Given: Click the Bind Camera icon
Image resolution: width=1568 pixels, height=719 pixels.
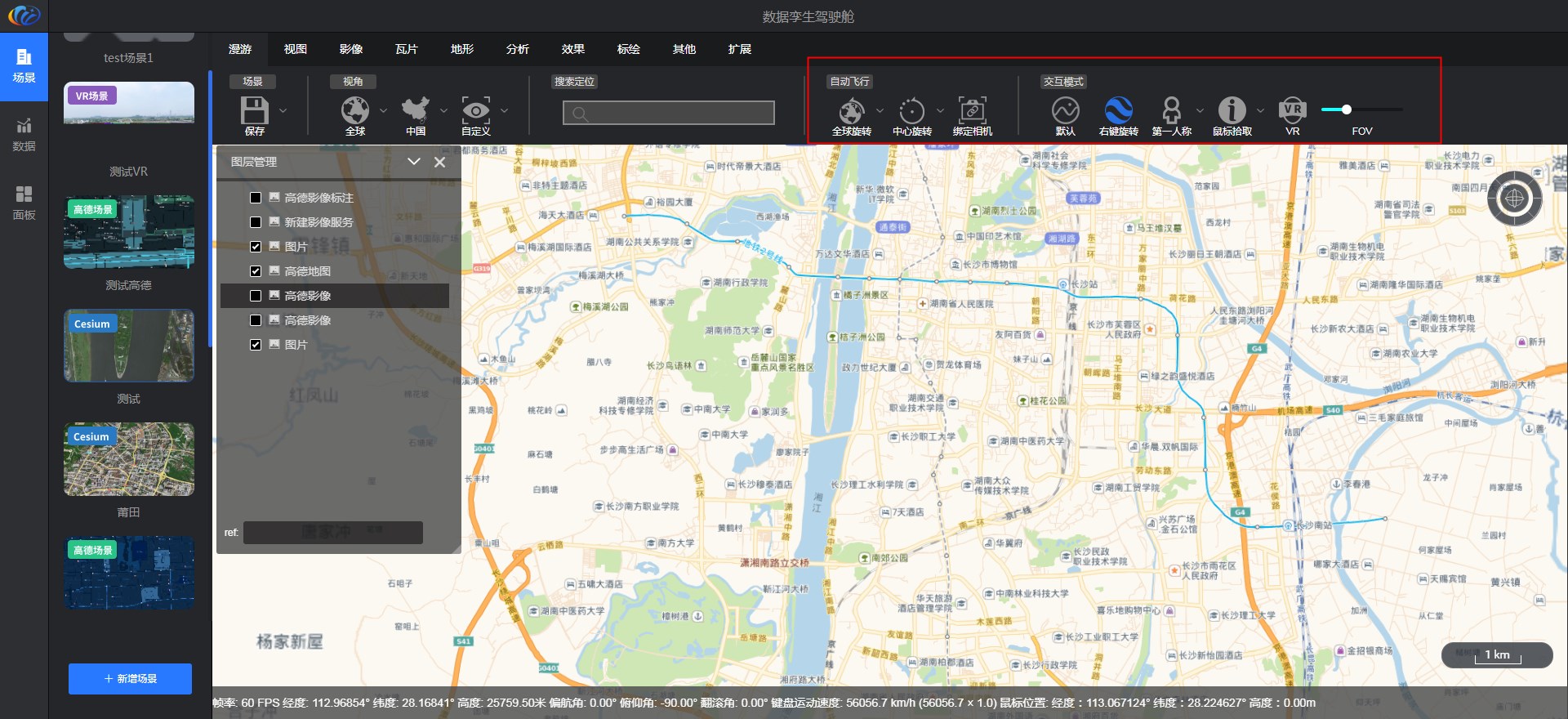Looking at the screenshot, I should [x=972, y=111].
